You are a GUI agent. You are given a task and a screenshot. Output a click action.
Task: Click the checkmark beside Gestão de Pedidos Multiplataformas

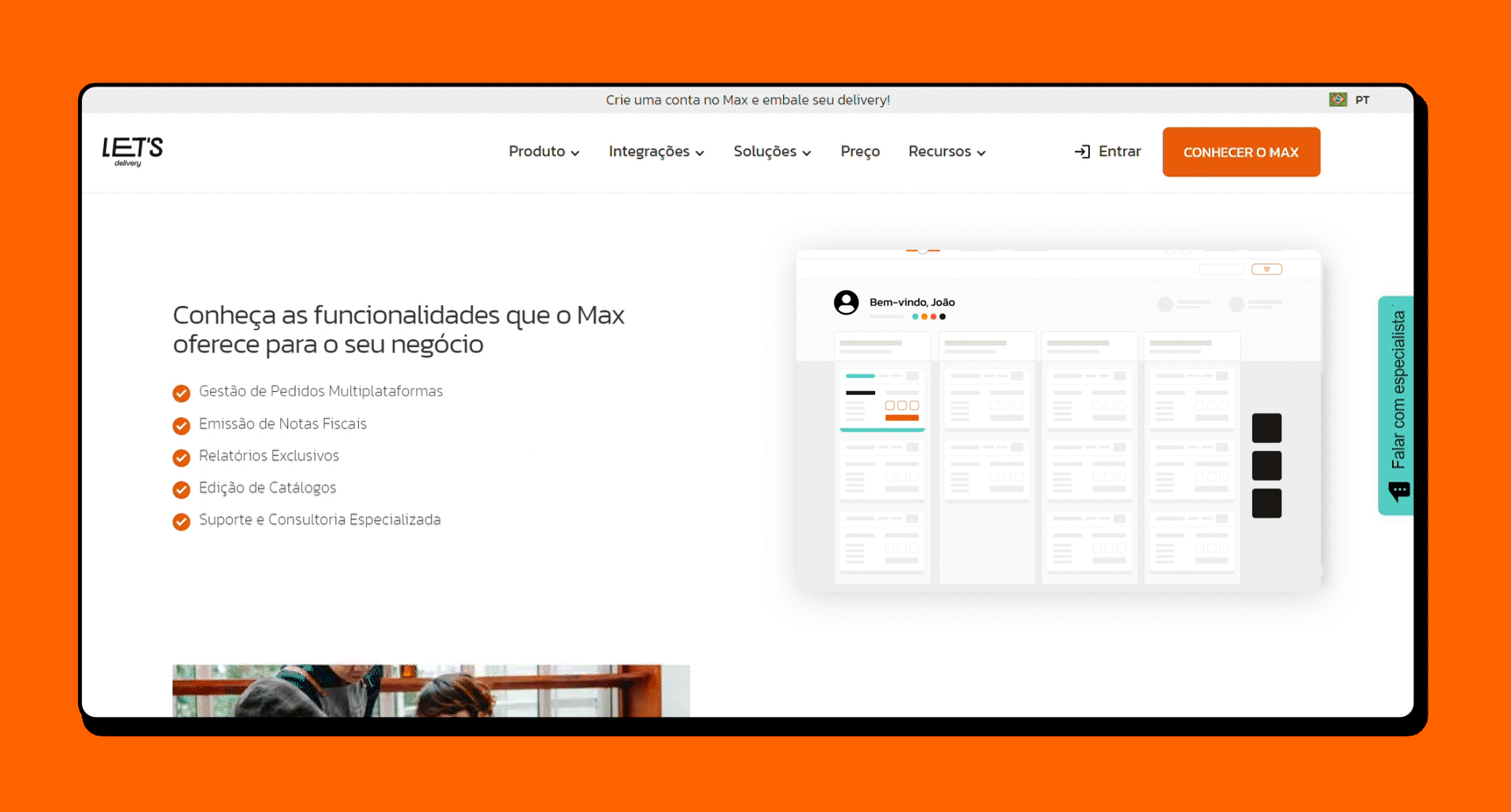click(181, 393)
